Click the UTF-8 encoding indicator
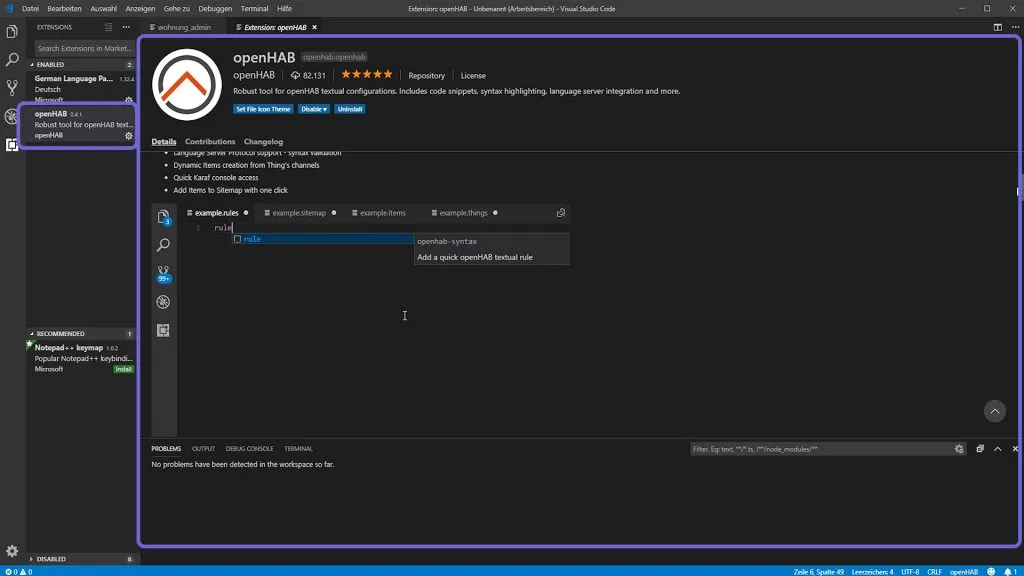 coord(910,571)
